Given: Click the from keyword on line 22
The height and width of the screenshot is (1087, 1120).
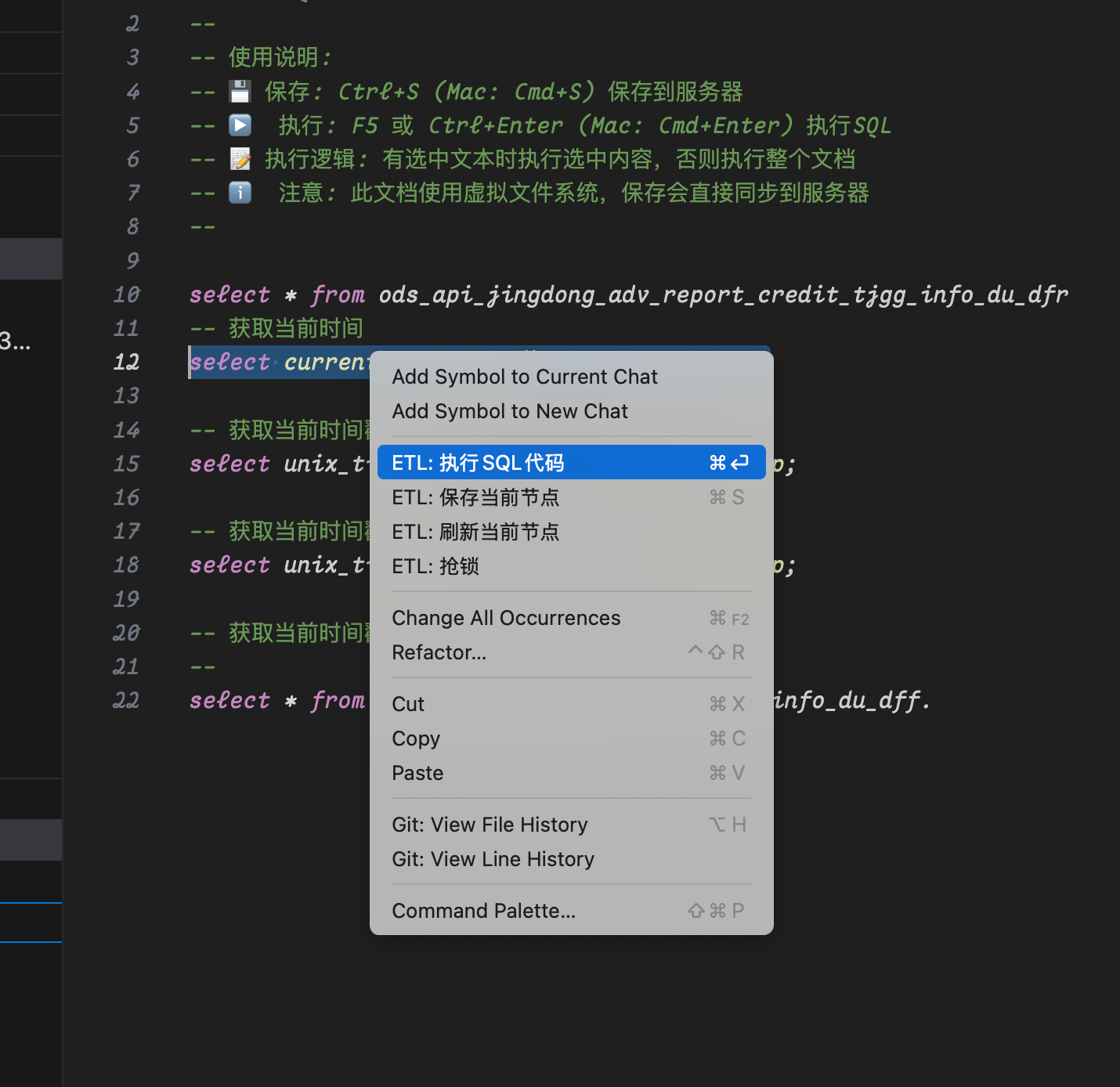Looking at the screenshot, I should point(338,700).
